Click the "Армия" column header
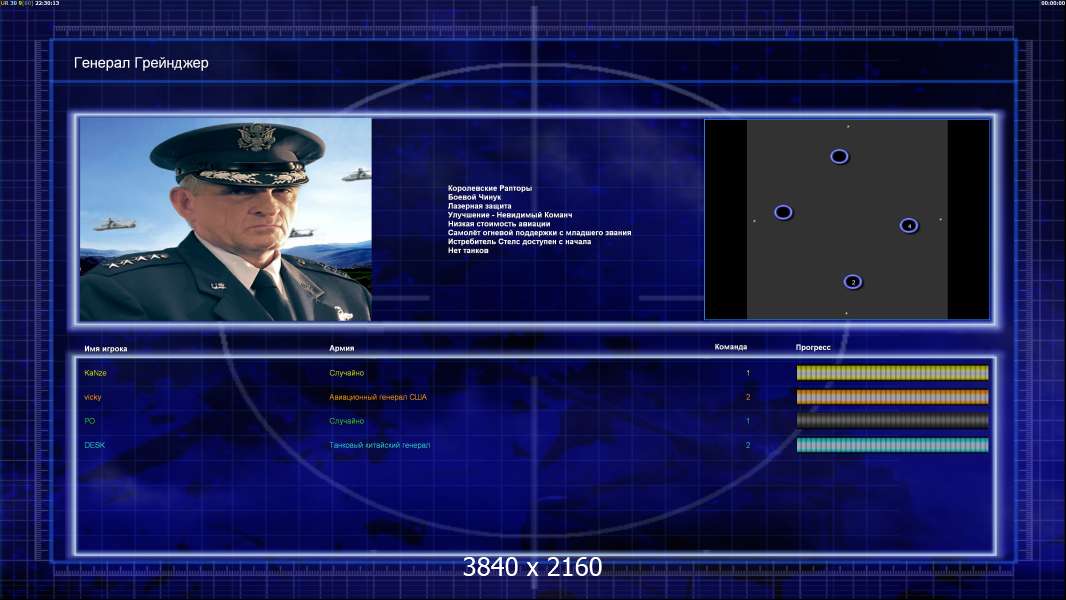This screenshot has width=1066, height=600. tap(341, 348)
